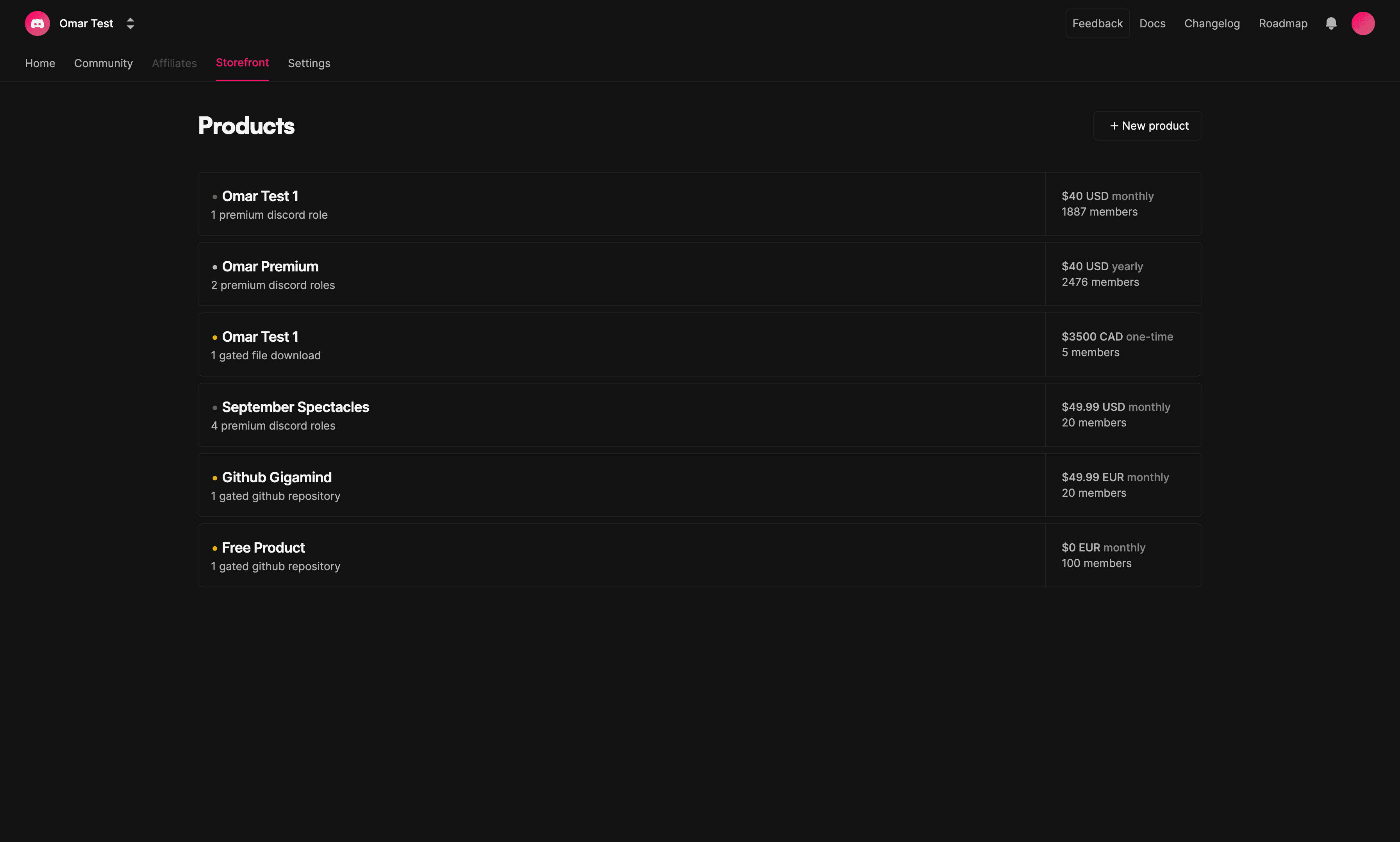1400x842 pixels.
Task: Select the Affiliates tab
Action: [x=174, y=63]
